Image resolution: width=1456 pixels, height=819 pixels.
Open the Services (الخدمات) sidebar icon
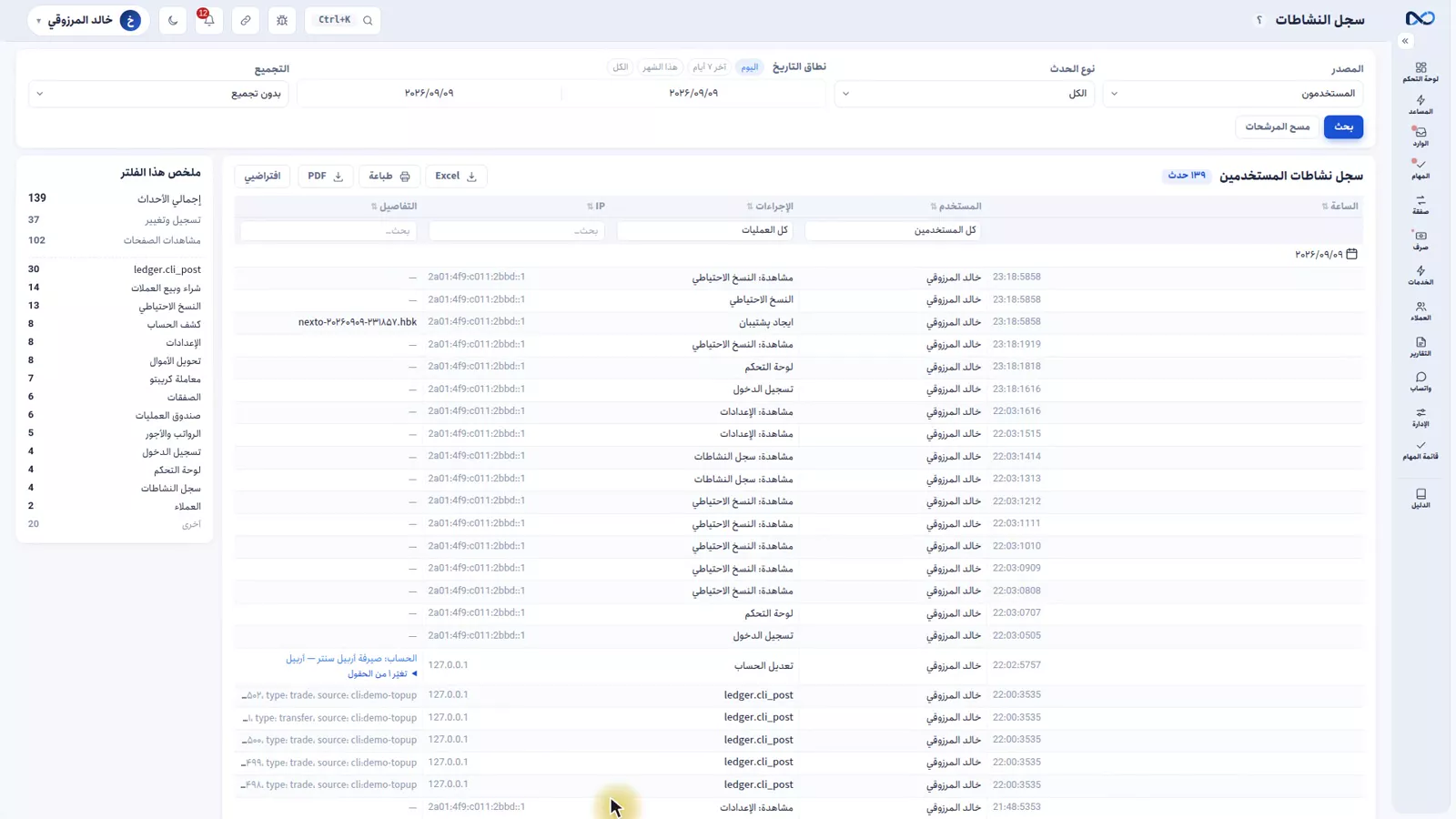1421,276
